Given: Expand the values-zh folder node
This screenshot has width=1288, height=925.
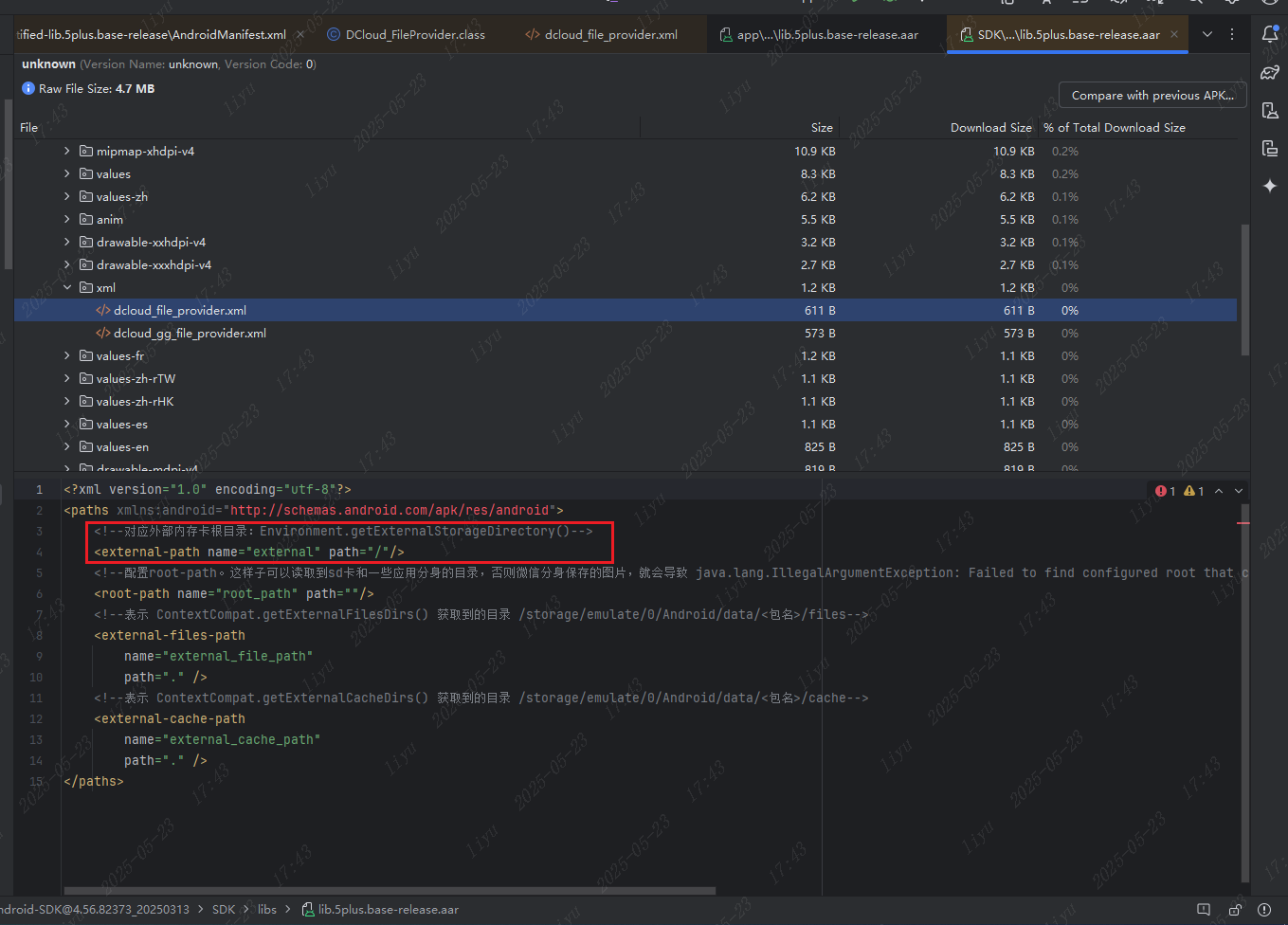Looking at the screenshot, I should click(x=66, y=197).
